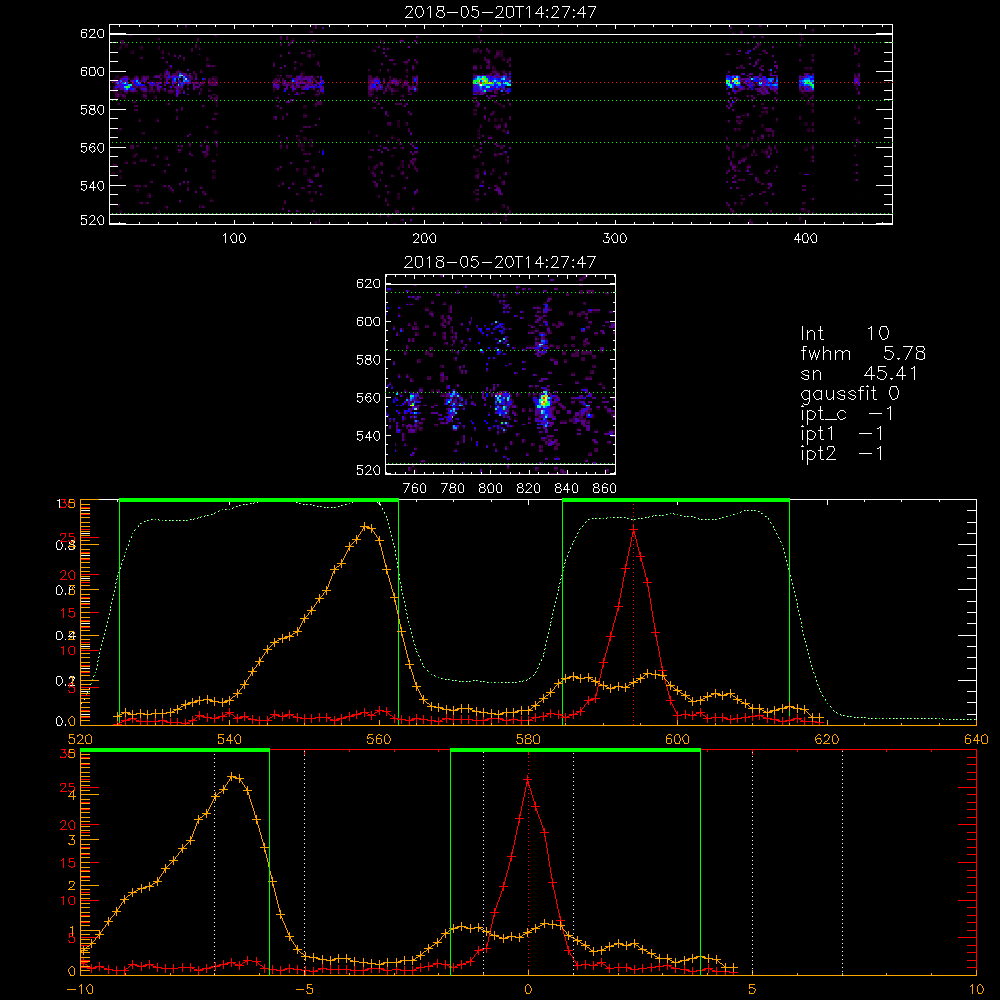Viewport: 1000px width, 1000px height.
Task: Click x-axis tick label 840 under the middle image
Action: click(x=566, y=489)
